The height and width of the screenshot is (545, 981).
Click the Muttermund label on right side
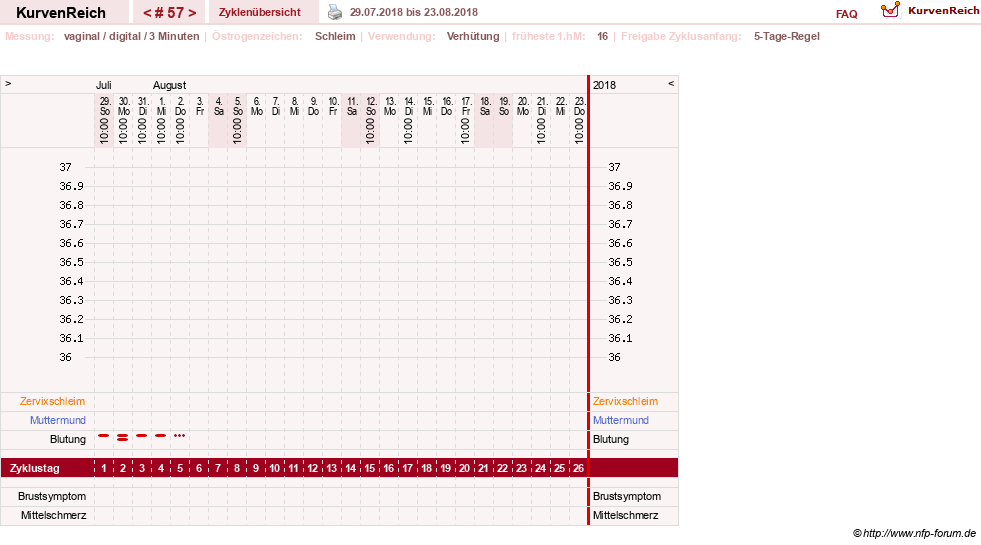coord(621,420)
